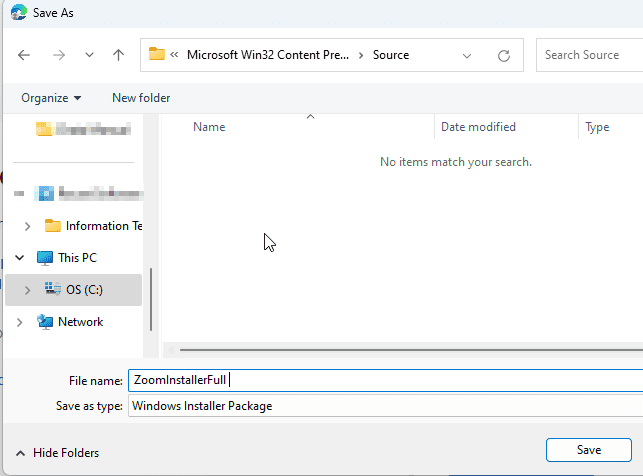
Task: Collapse the This PC tree node
Action: (x=19, y=258)
